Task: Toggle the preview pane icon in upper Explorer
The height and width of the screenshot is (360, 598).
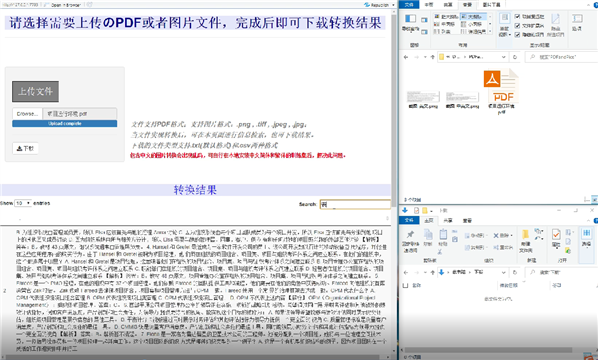Action: [424, 20]
